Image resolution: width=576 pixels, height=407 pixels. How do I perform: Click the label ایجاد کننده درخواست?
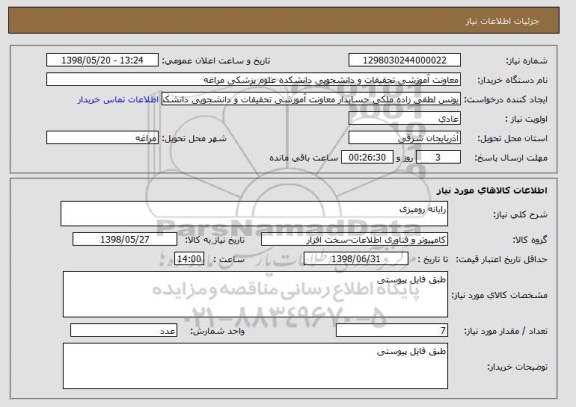click(505, 100)
